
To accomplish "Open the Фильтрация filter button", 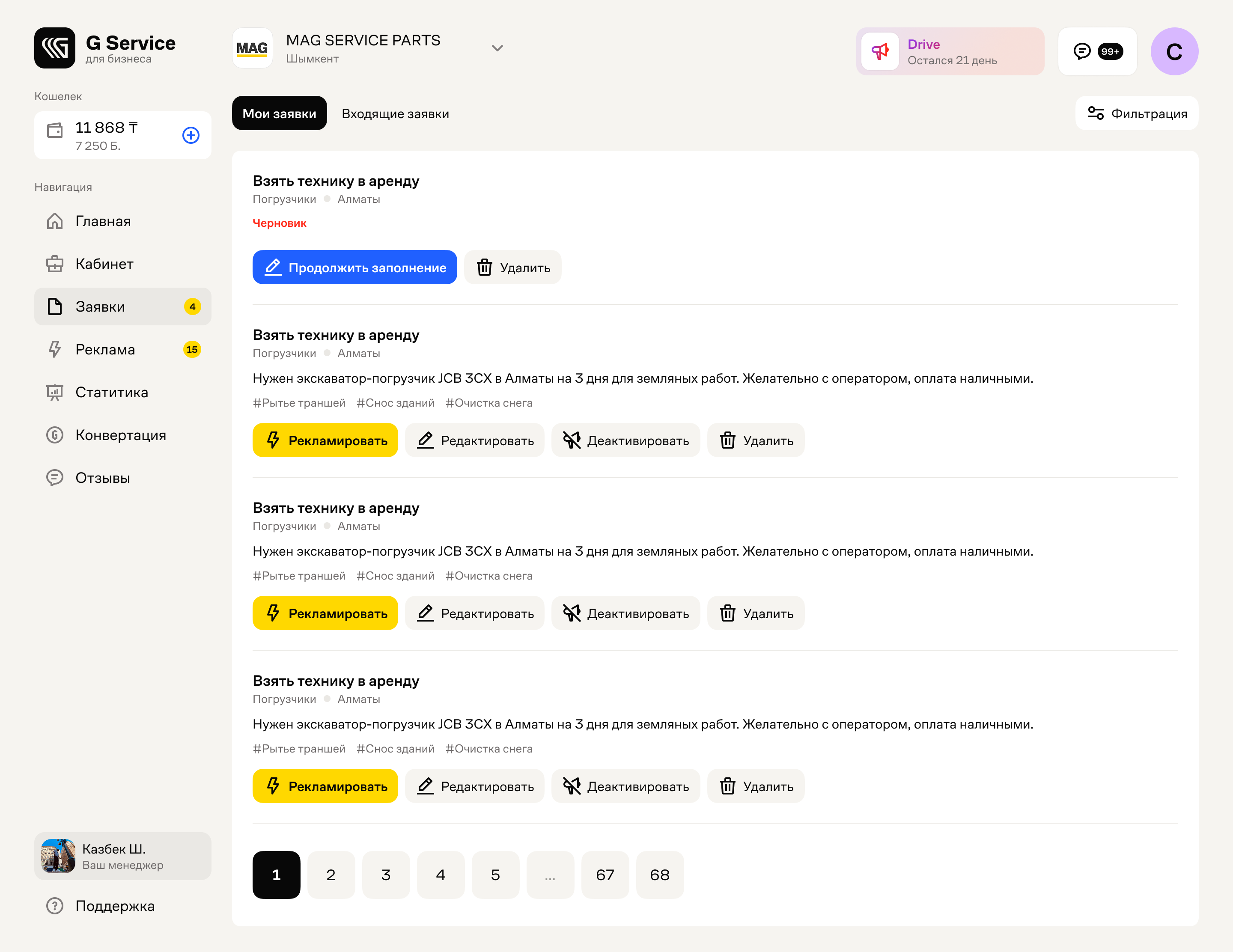I will click(1137, 113).
